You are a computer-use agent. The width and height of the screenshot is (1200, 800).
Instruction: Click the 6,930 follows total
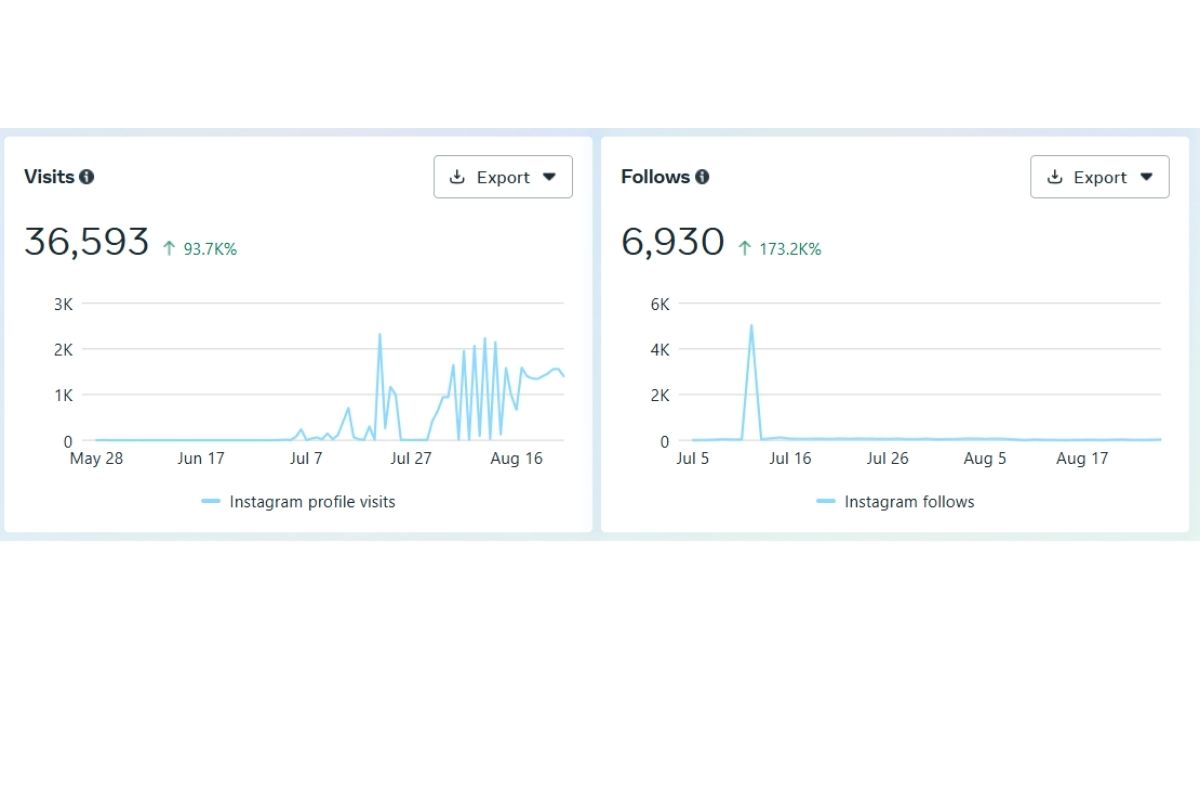672,243
